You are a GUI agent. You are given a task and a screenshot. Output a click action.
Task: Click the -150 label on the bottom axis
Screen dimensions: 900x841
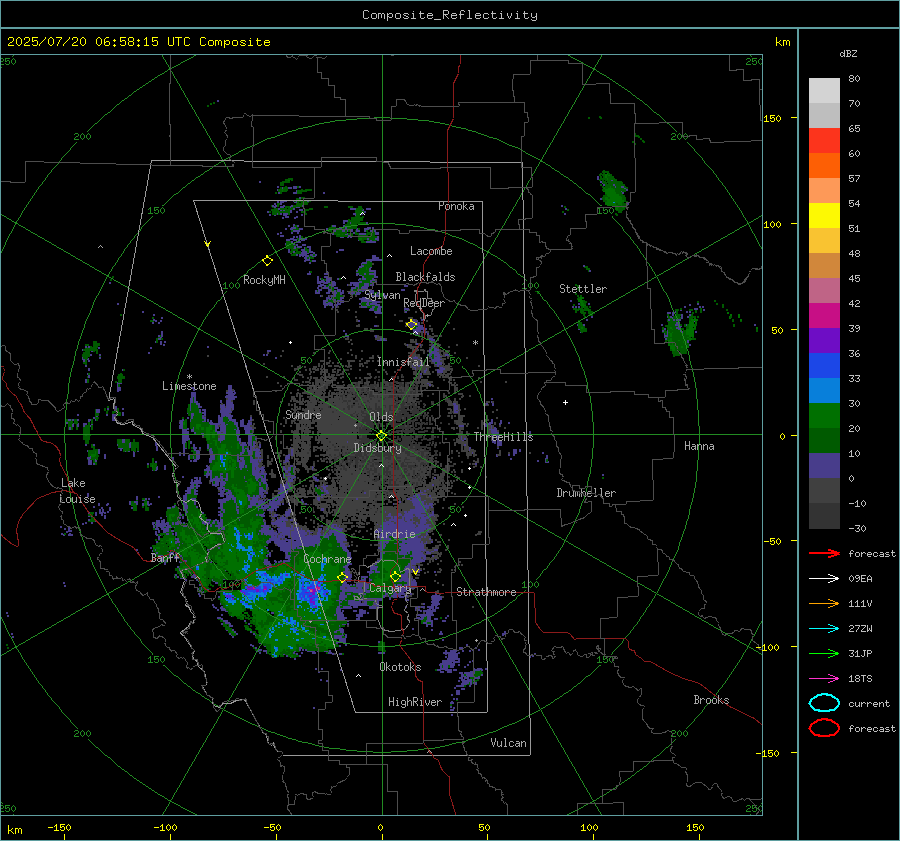click(59, 828)
